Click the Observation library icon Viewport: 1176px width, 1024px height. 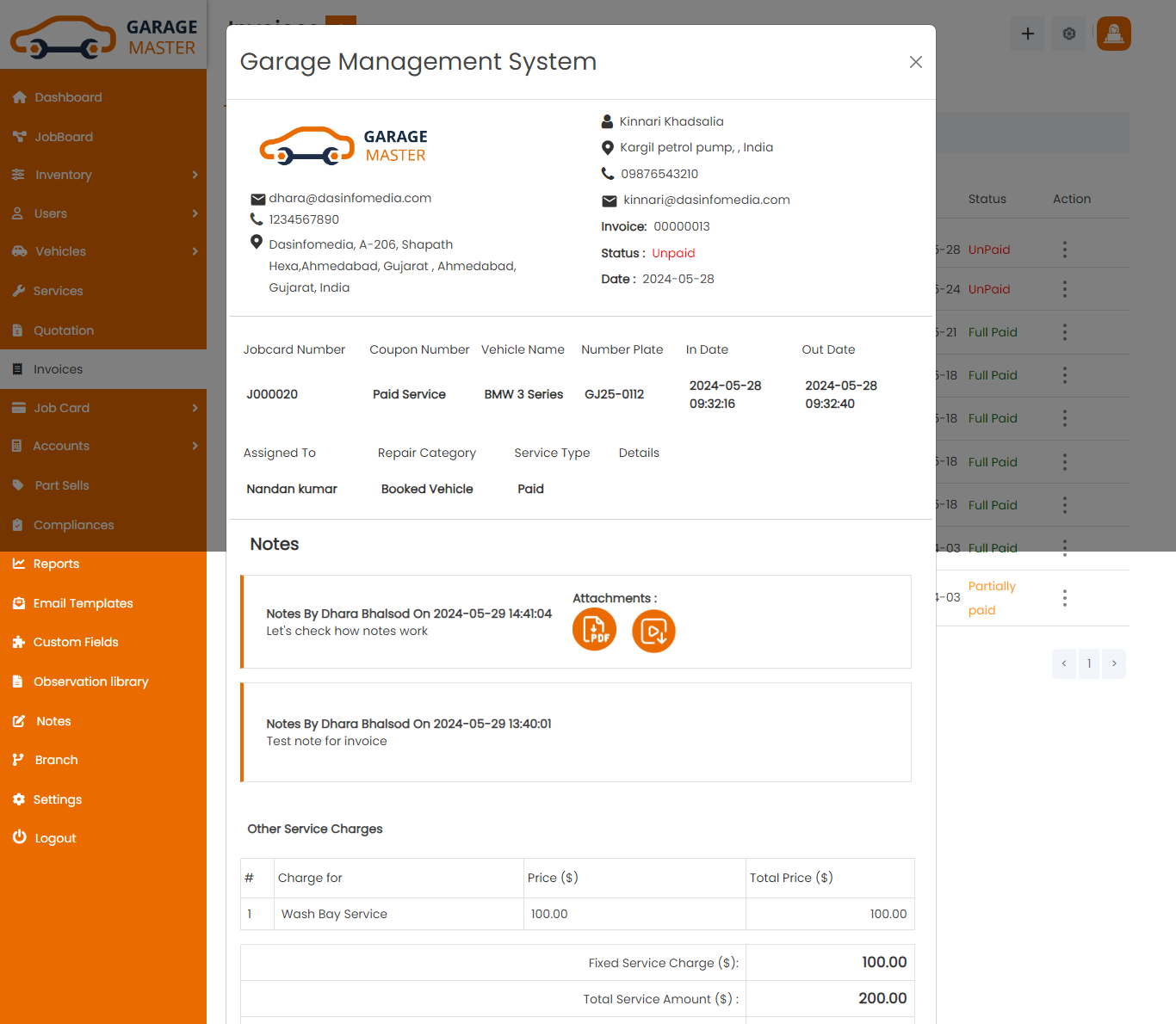tap(19, 682)
